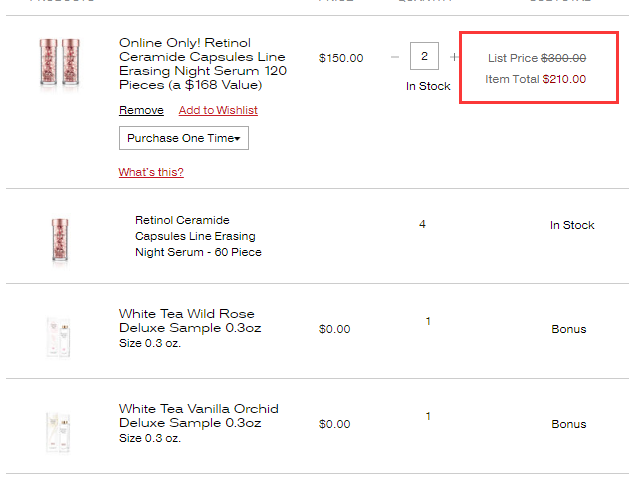Click the Bonus label for Wild Rose sample
This screenshot has height=477, width=629.
click(569, 329)
